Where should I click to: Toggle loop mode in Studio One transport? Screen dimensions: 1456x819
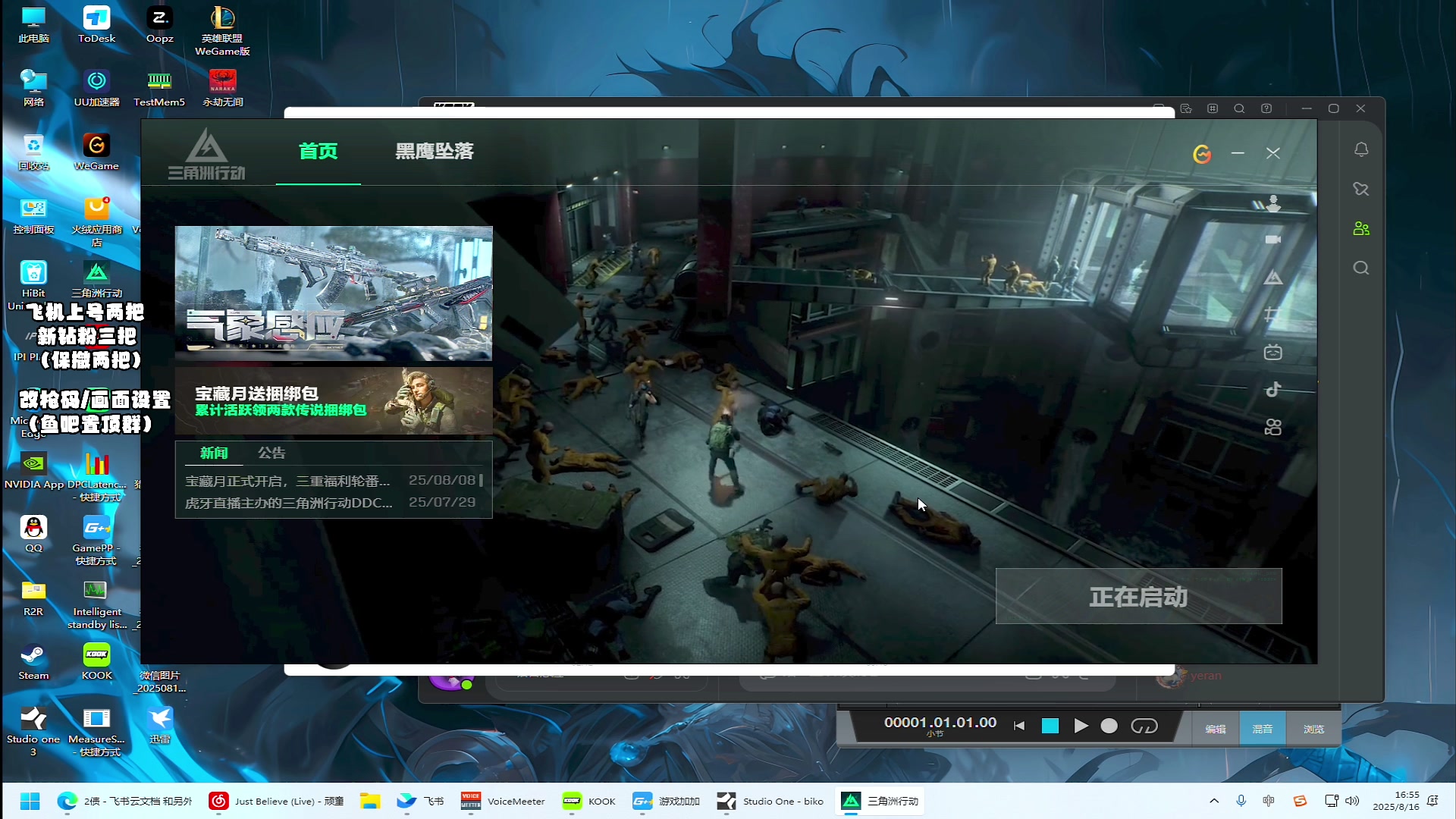(x=1144, y=726)
